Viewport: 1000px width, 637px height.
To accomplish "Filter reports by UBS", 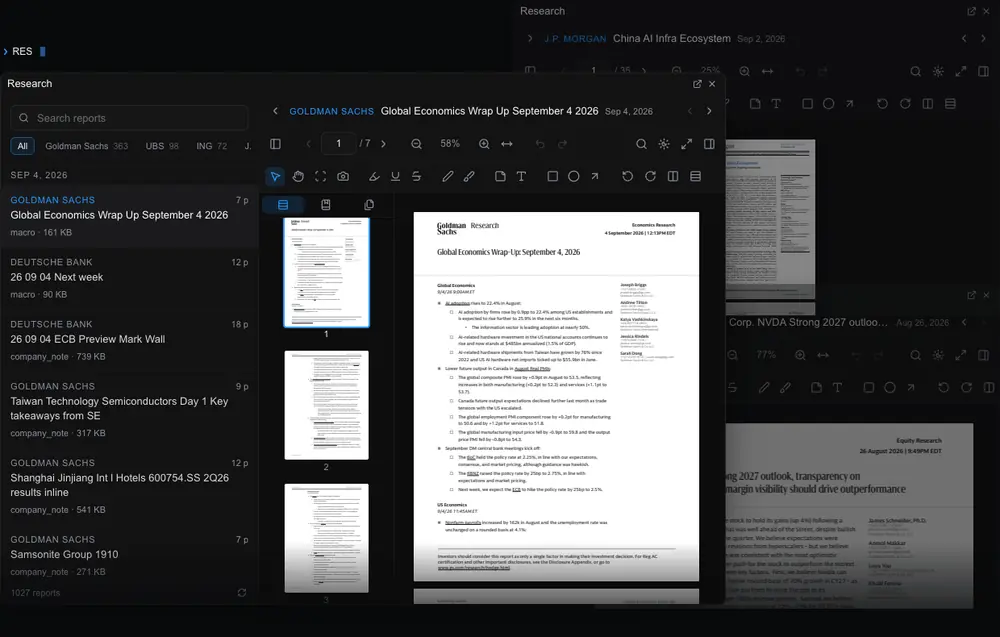I will click(162, 146).
